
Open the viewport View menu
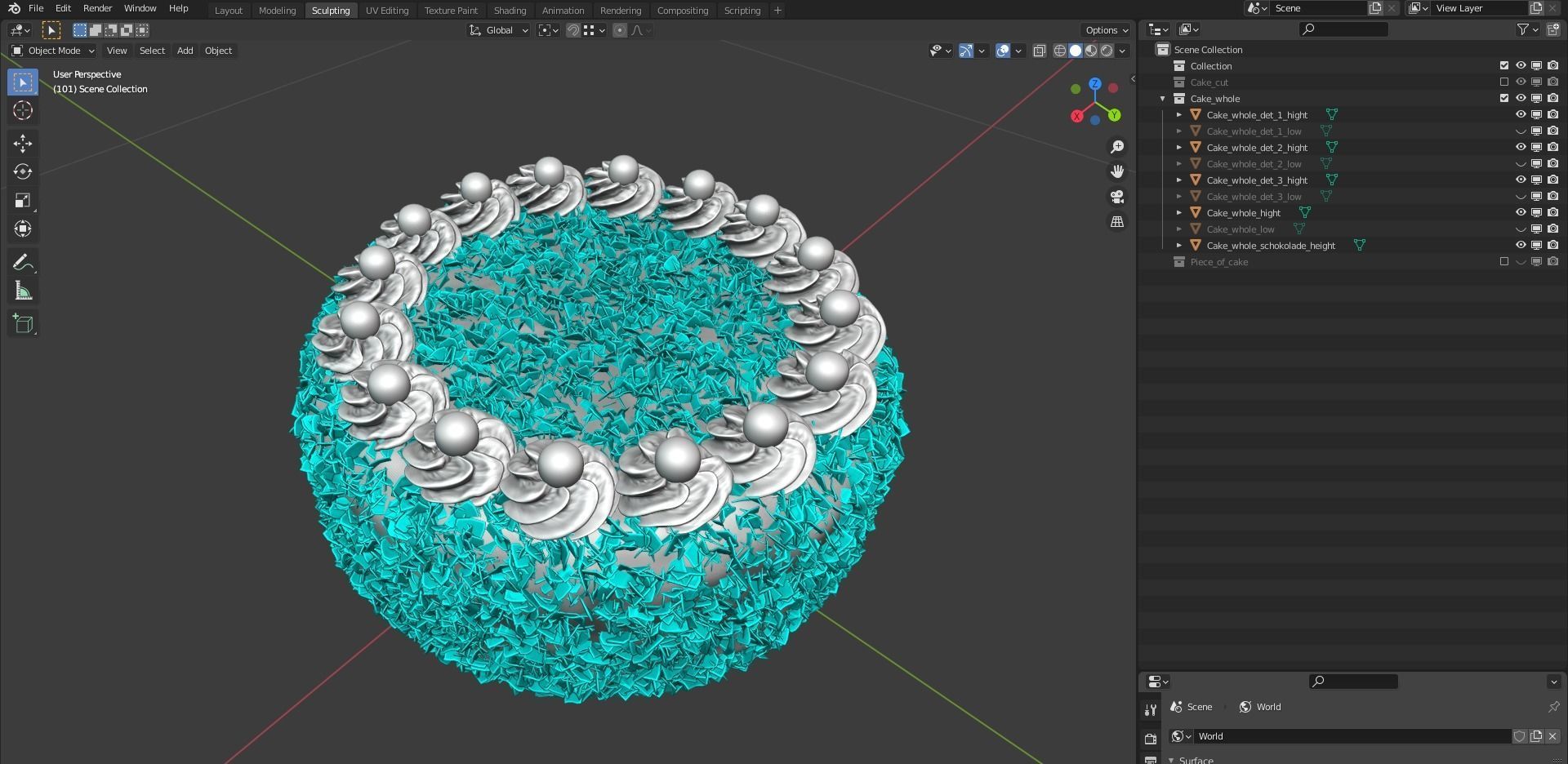[117, 51]
